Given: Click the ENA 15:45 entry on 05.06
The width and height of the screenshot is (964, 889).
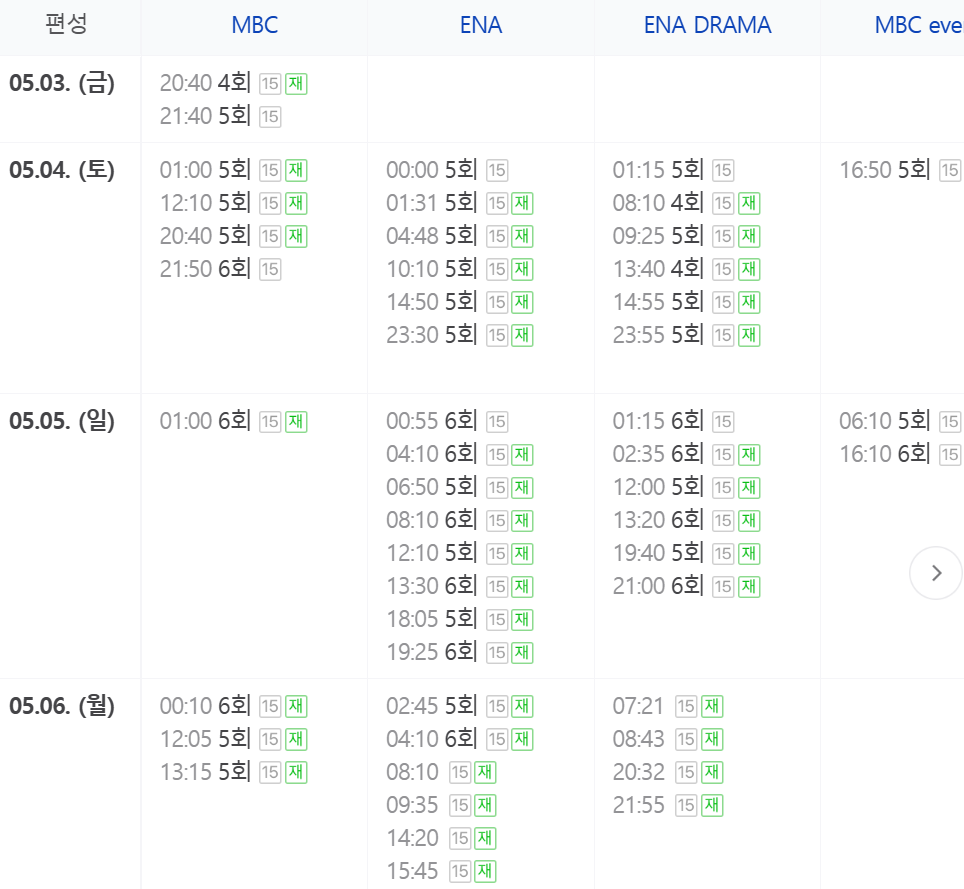Looking at the screenshot, I should pyautogui.click(x=441, y=871).
